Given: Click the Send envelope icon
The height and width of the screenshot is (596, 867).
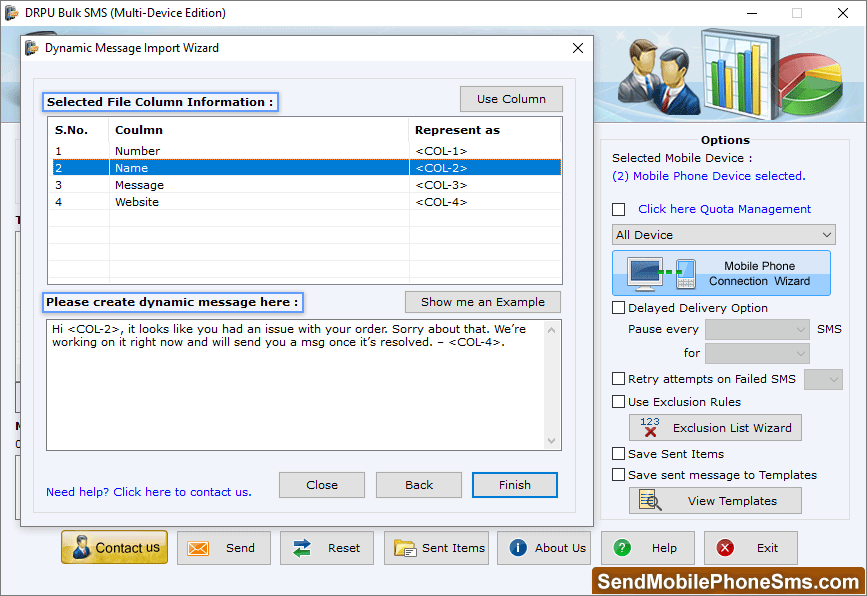Looking at the screenshot, I should point(198,548).
